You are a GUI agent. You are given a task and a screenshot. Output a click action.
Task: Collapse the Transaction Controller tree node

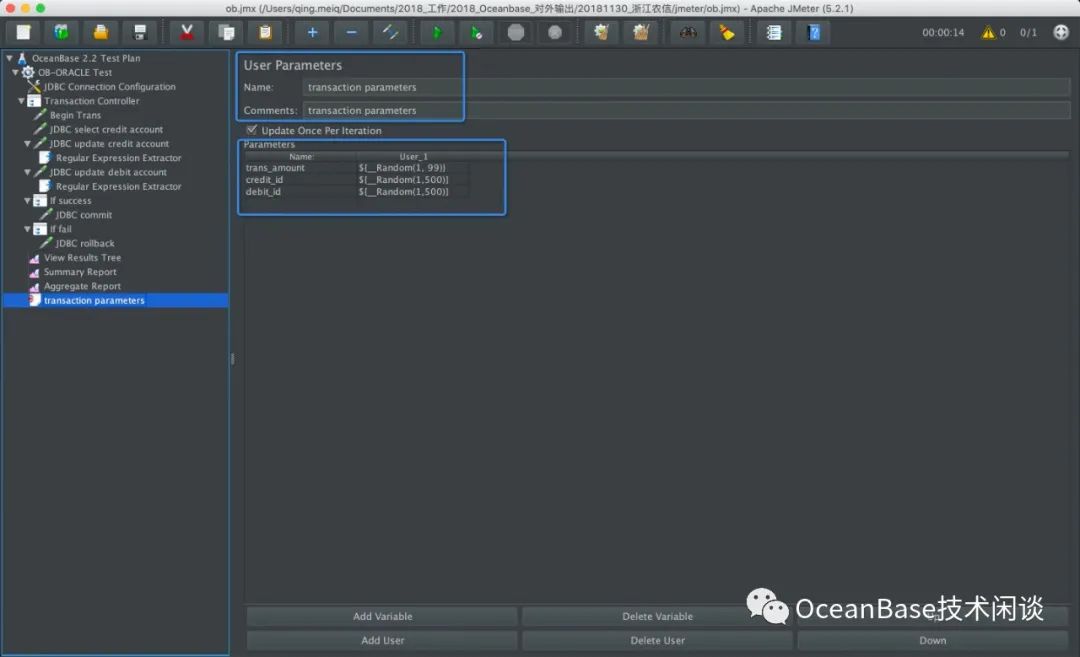[x=22, y=101]
